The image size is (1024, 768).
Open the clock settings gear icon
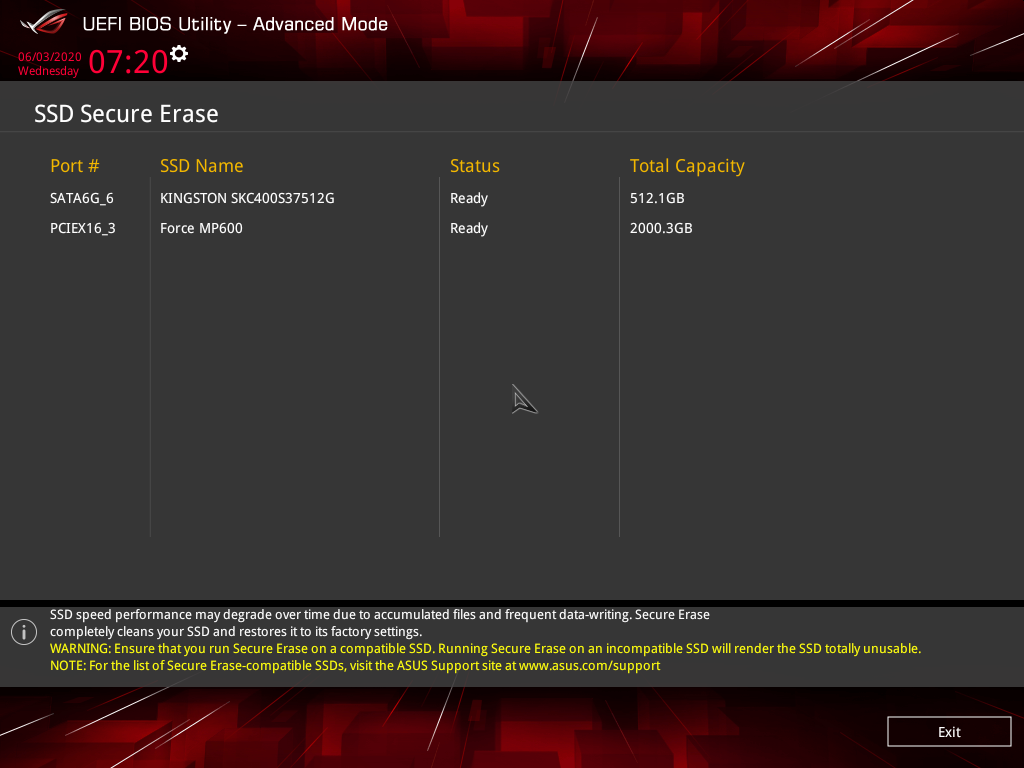click(x=178, y=55)
